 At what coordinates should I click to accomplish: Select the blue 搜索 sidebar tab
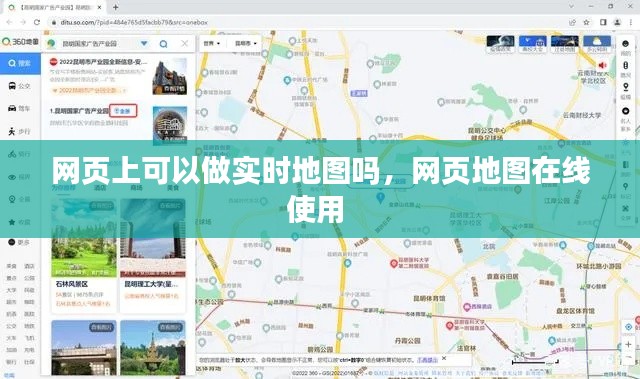[x=20, y=63]
